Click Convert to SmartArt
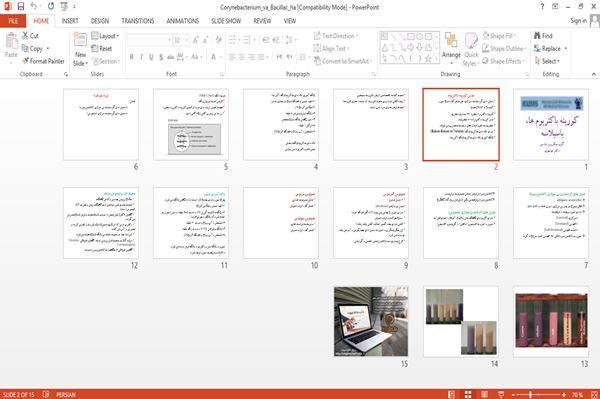 [x=343, y=61]
